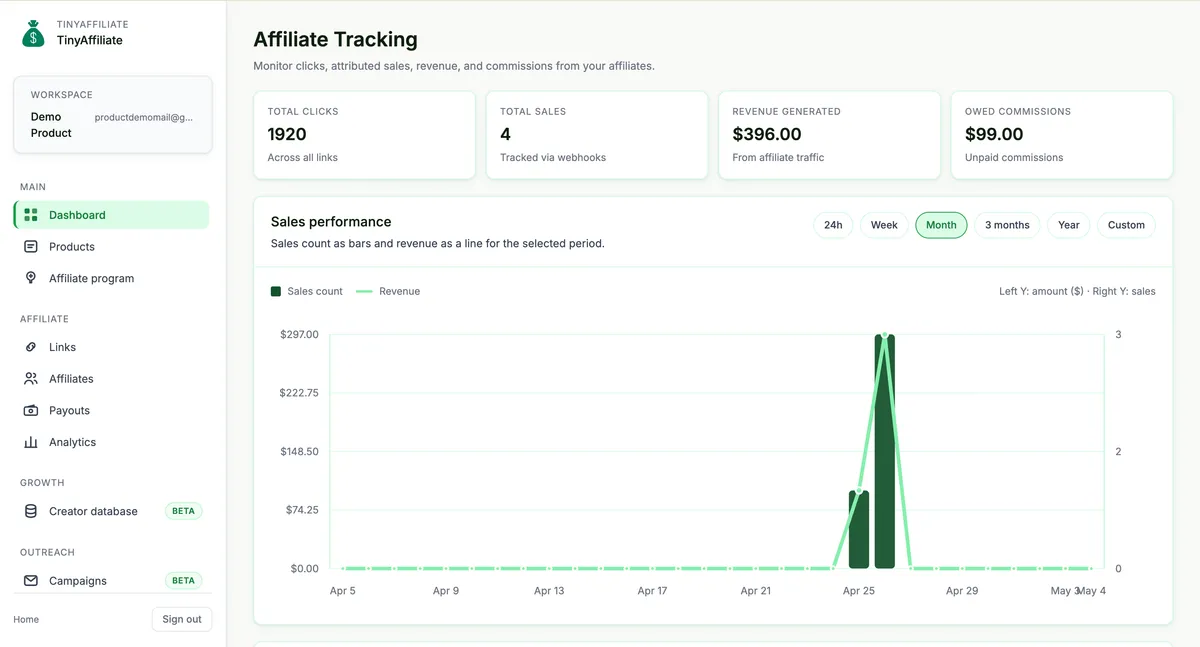Image resolution: width=1200 pixels, height=647 pixels.
Task: Select the Year time range
Action: coord(1069,225)
